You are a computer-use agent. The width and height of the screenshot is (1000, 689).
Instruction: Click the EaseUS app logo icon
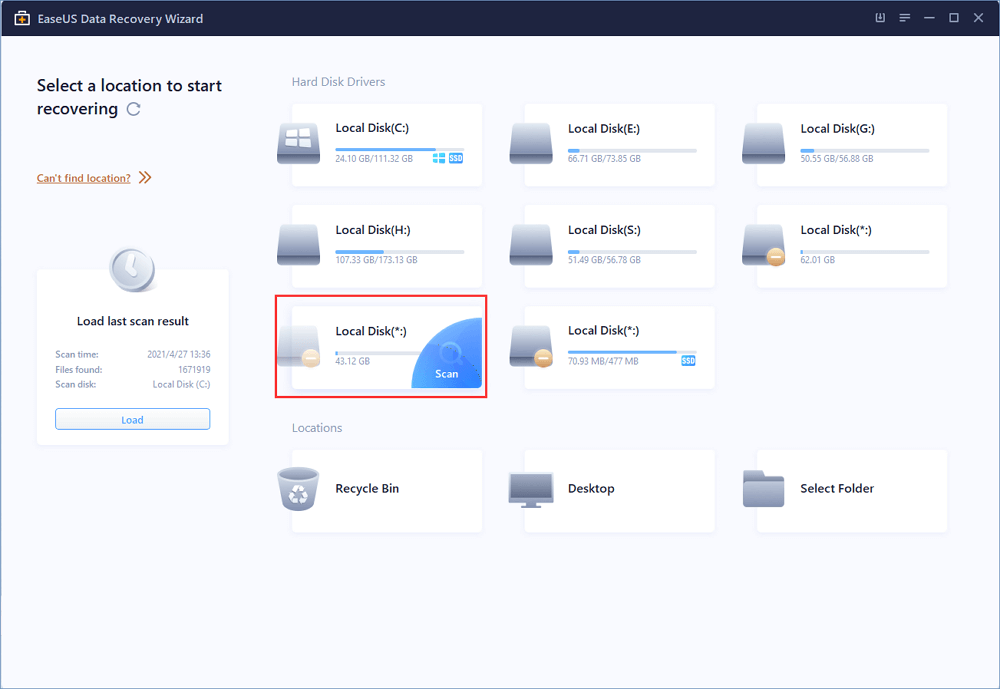(22, 19)
